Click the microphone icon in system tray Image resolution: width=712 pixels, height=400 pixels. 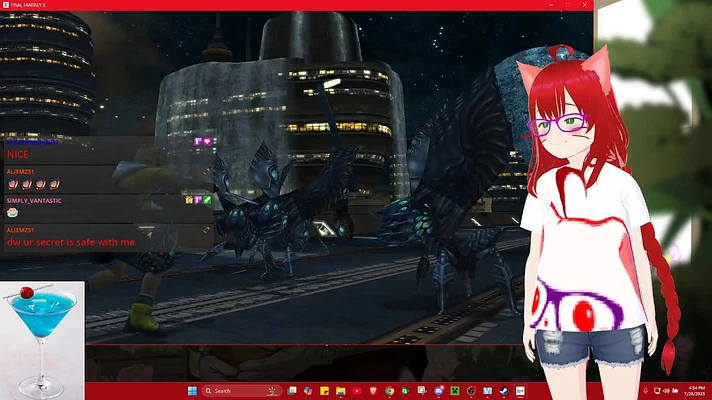click(x=645, y=391)
